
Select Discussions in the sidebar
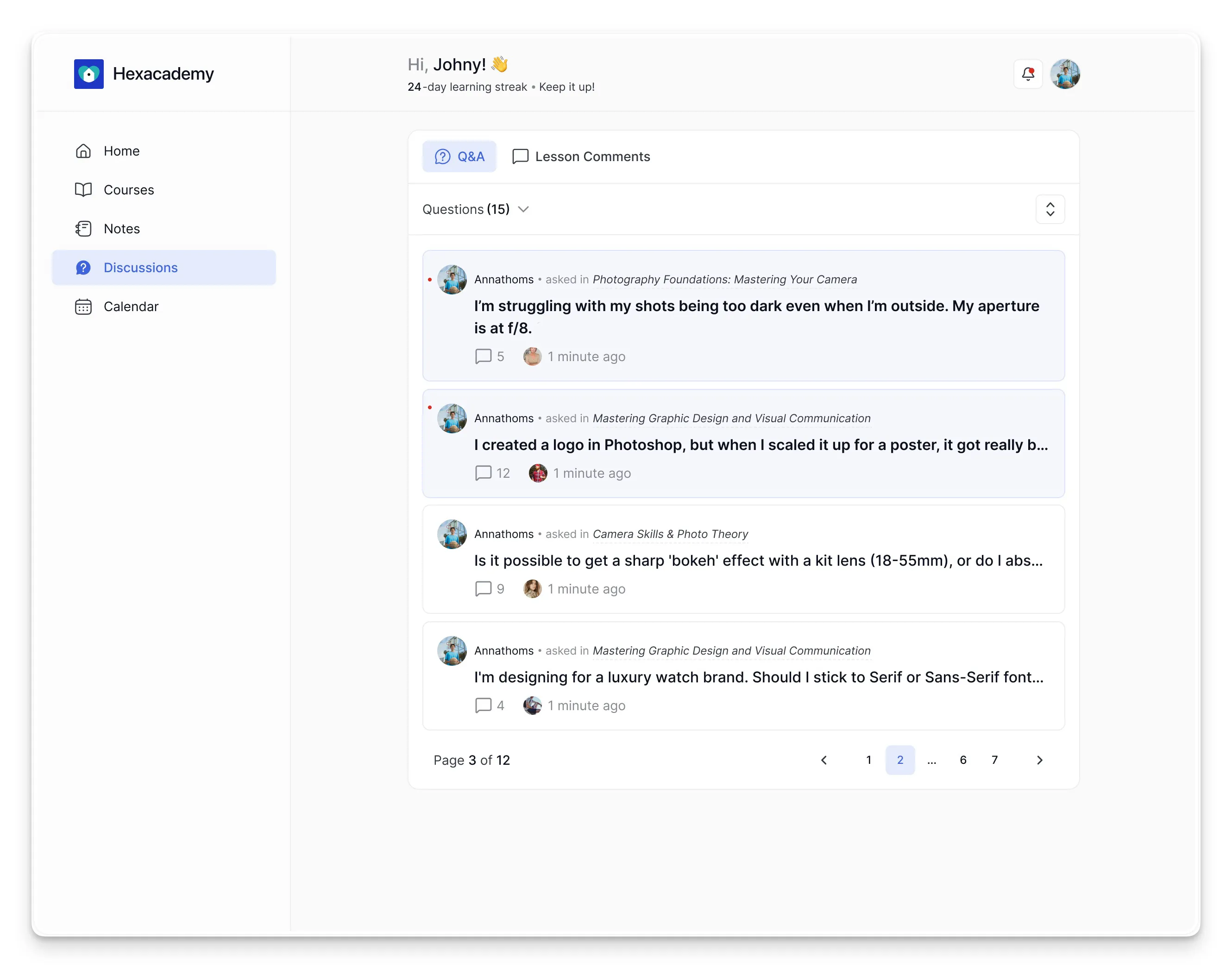164,268
